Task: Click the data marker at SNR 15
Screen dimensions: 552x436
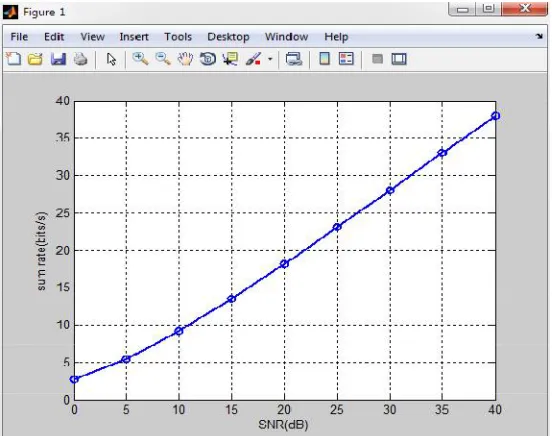Action: point(231,299)
